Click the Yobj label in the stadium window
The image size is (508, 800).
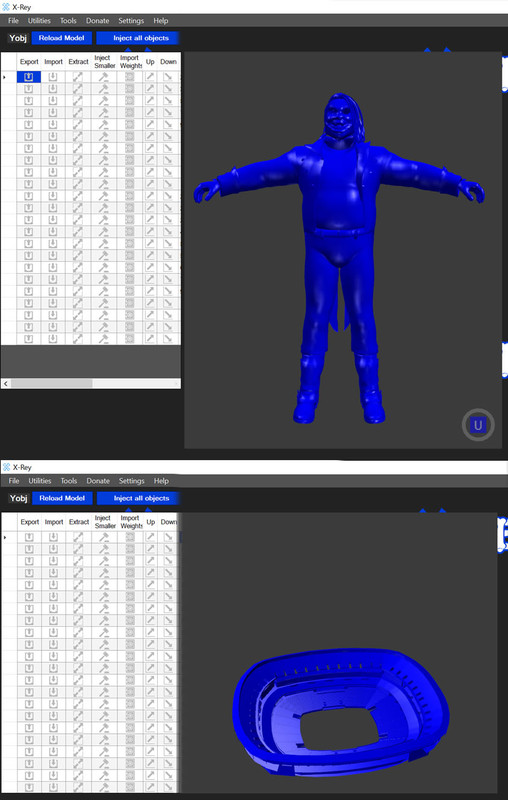pyautogui.click(x=18, y=498)
